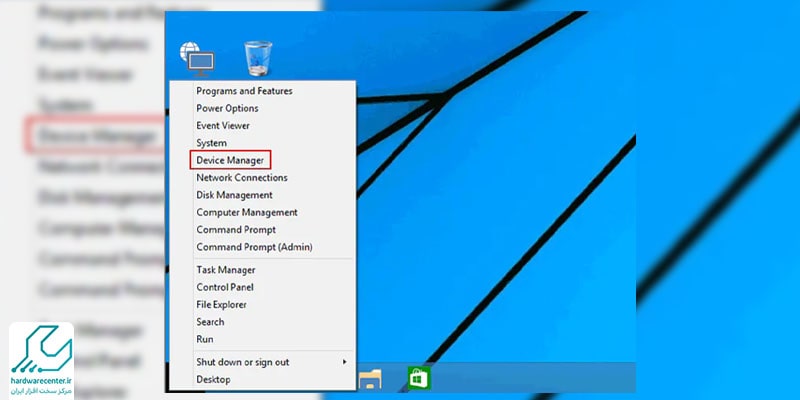Image resolution: width=800 pixels, height=400 pixels.
Task: Choose Run from the menu
Action: 262,339
